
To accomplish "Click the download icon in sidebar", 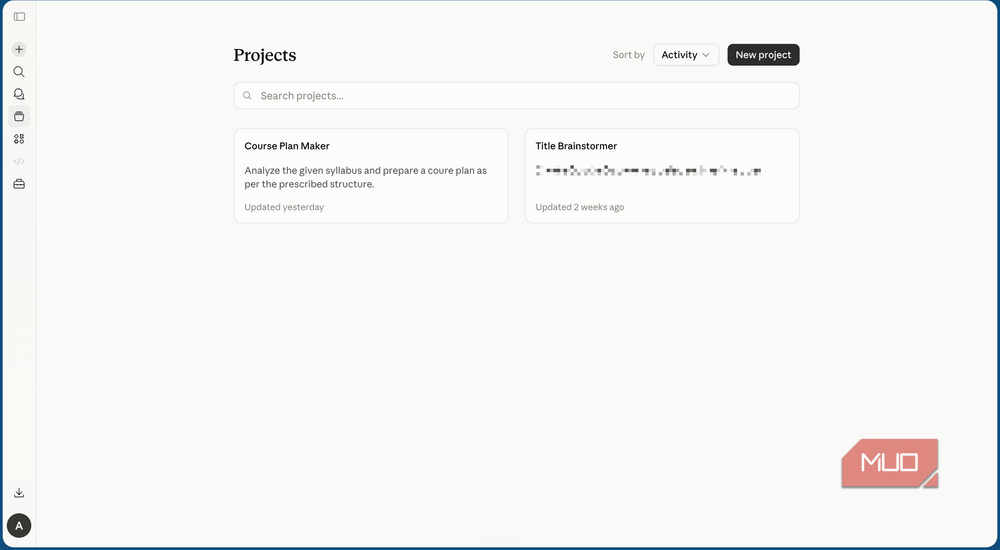I will point(19,493).
